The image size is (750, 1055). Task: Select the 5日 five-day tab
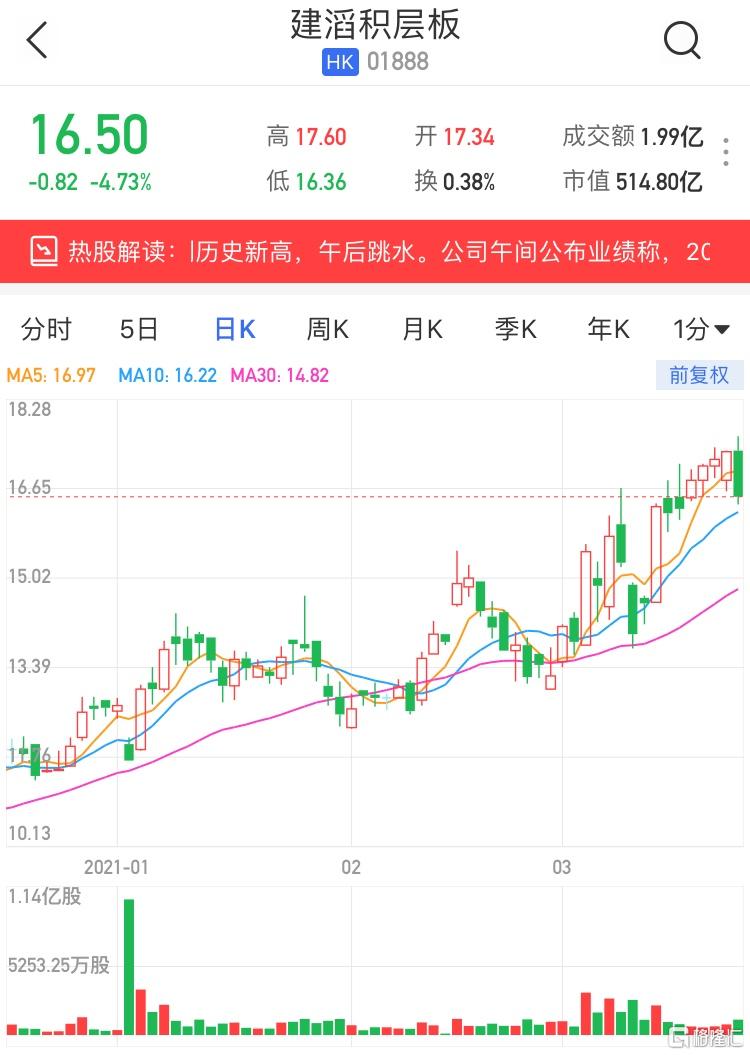coord(139,329)
